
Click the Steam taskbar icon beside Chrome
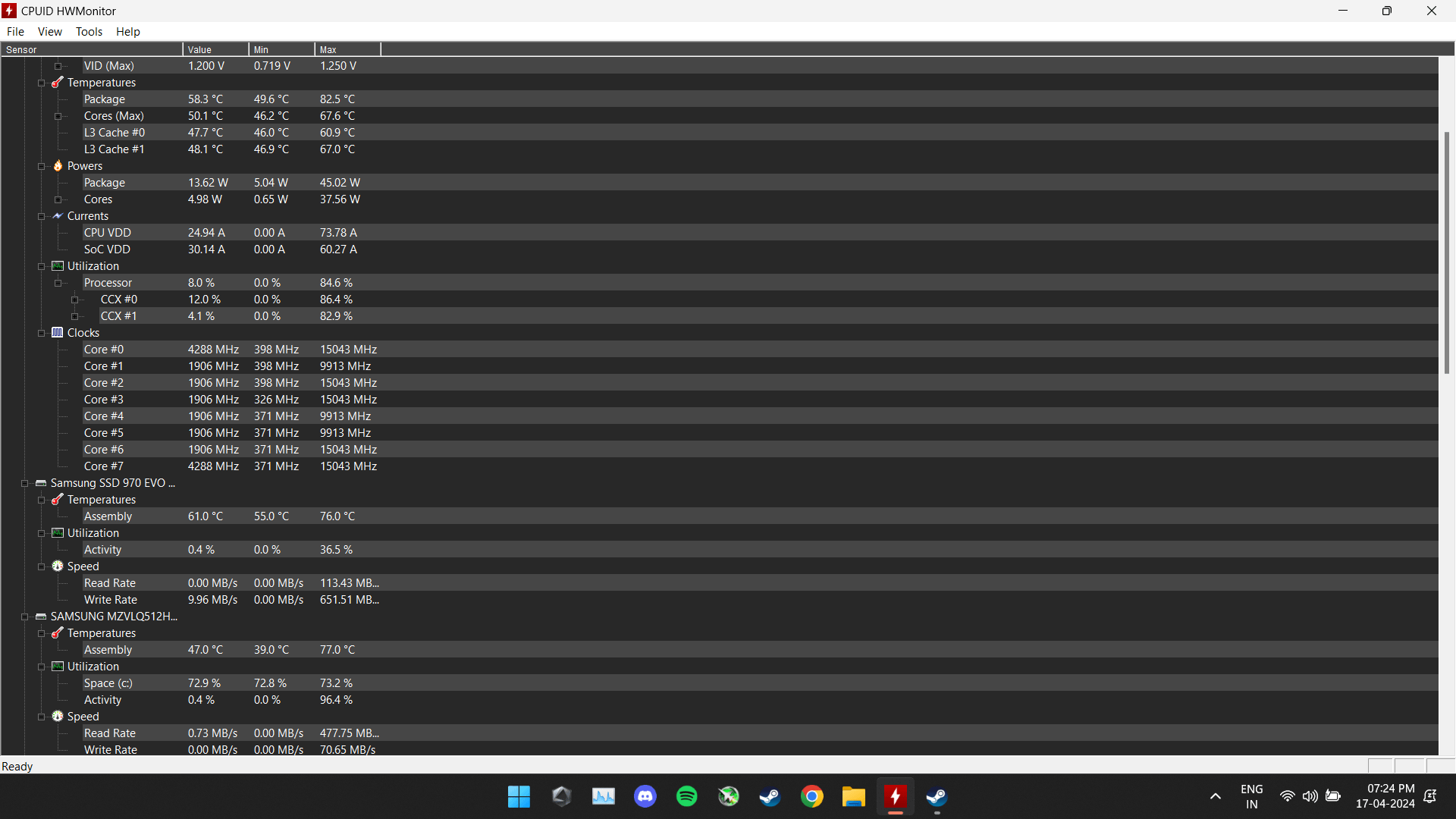[770, 796]
